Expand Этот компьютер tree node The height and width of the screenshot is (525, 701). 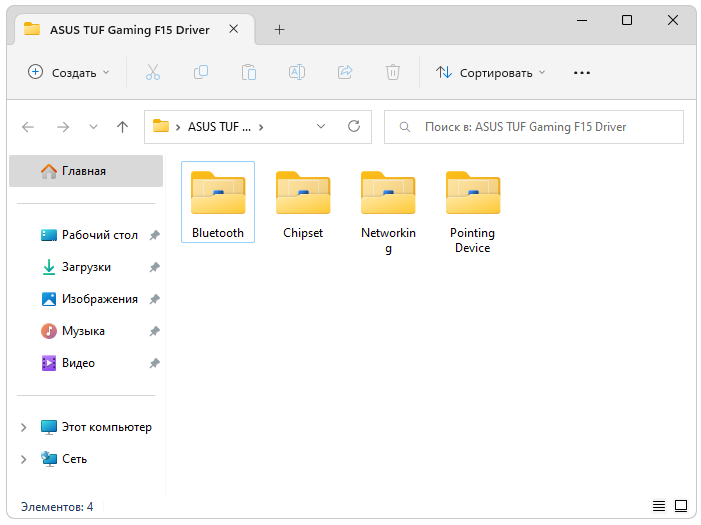24,428
